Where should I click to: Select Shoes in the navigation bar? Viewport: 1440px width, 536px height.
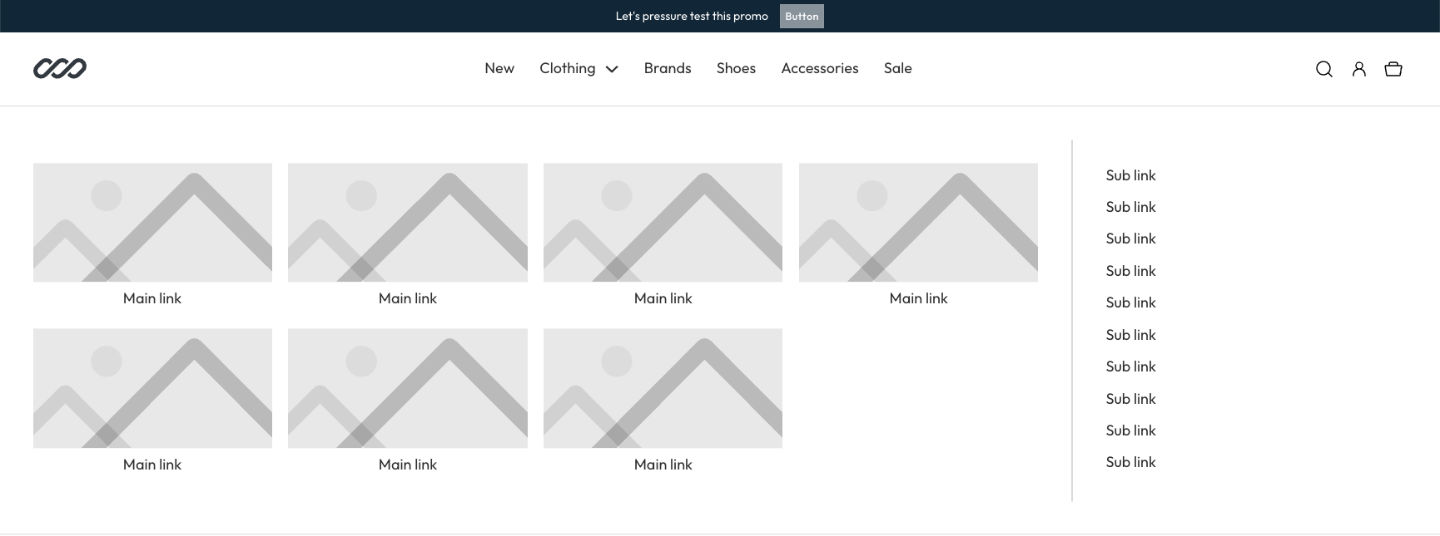736,68
